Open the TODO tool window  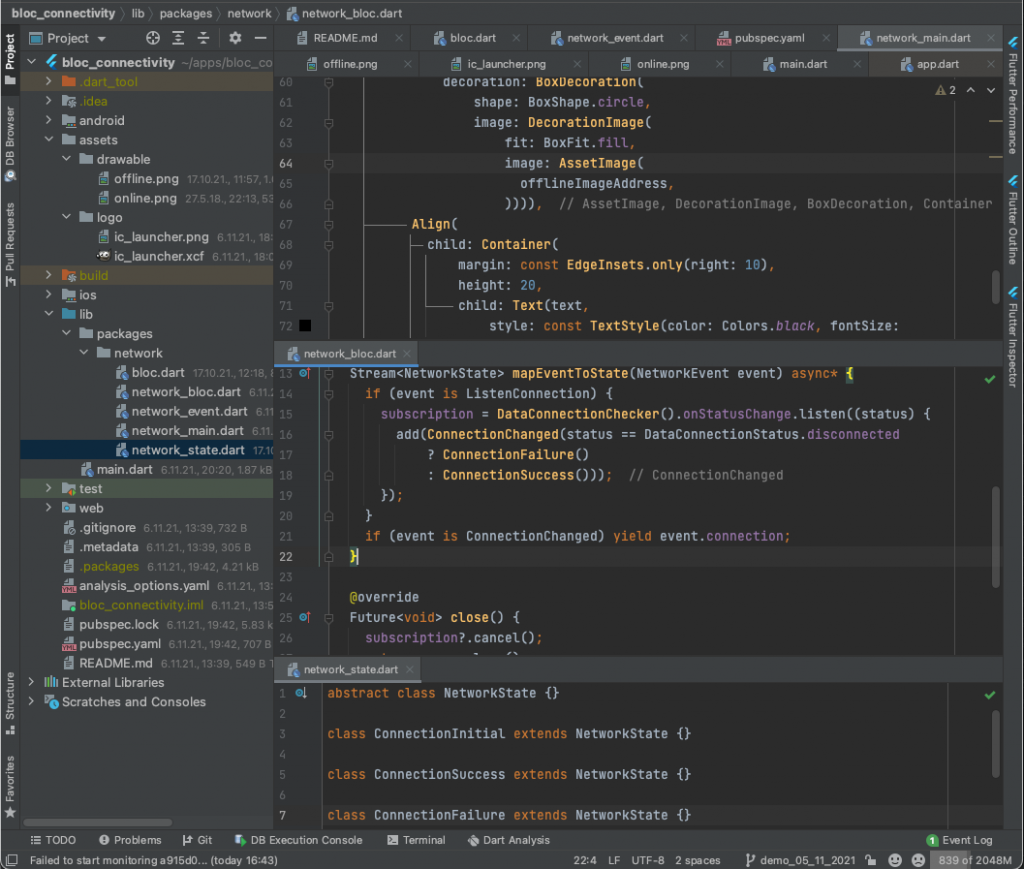[x=53, y=840]
